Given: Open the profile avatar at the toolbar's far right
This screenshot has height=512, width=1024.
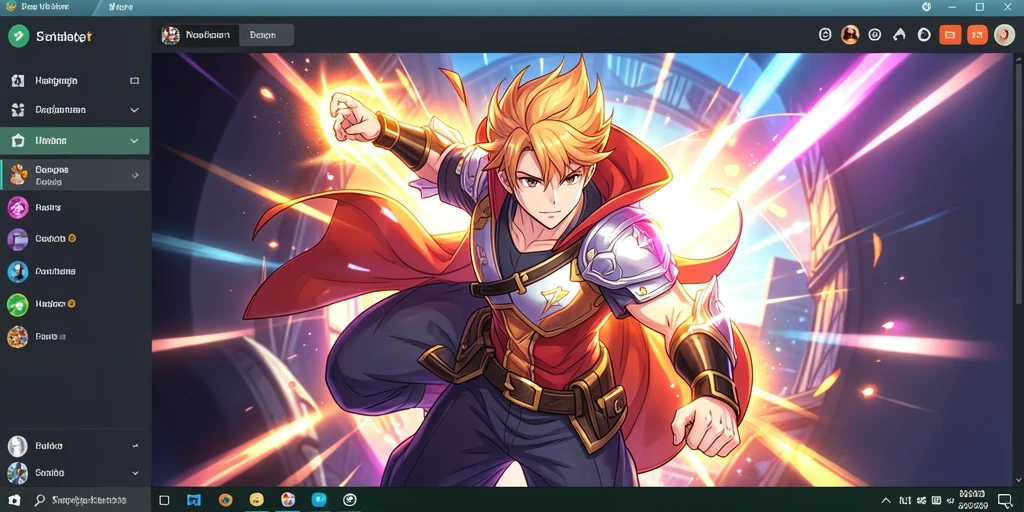Looking at the screenshot, I should (1004, 35).
